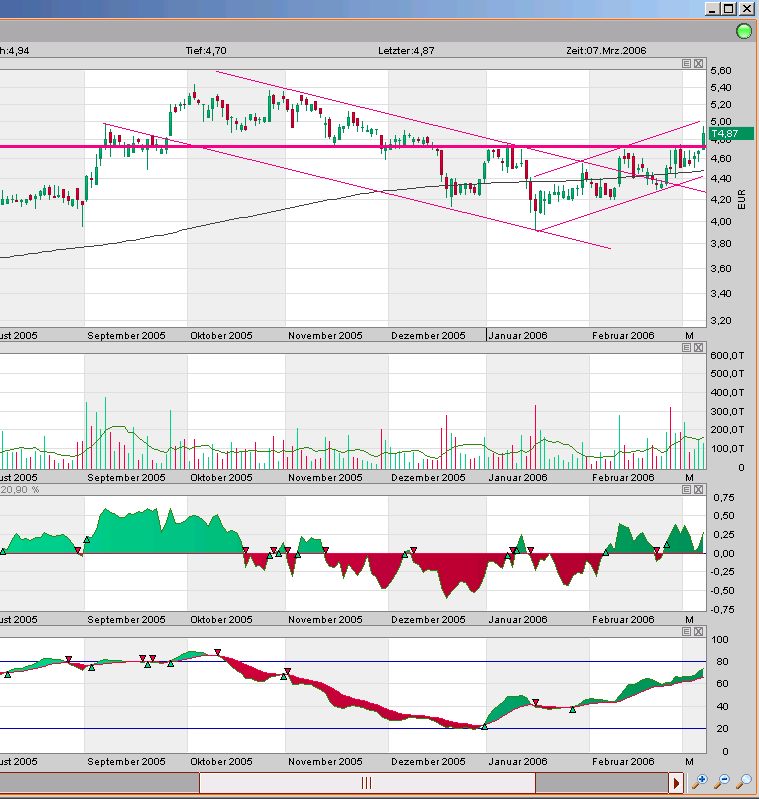Open settings menu of the price chart panel
Viewport: 759px width, 799px height.
[x=687, y=63]
